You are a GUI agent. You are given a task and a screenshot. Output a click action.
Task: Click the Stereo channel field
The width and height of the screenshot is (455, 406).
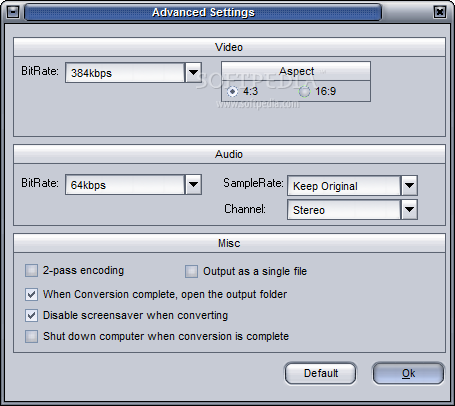pyautogui.click(x=344, y=210)
